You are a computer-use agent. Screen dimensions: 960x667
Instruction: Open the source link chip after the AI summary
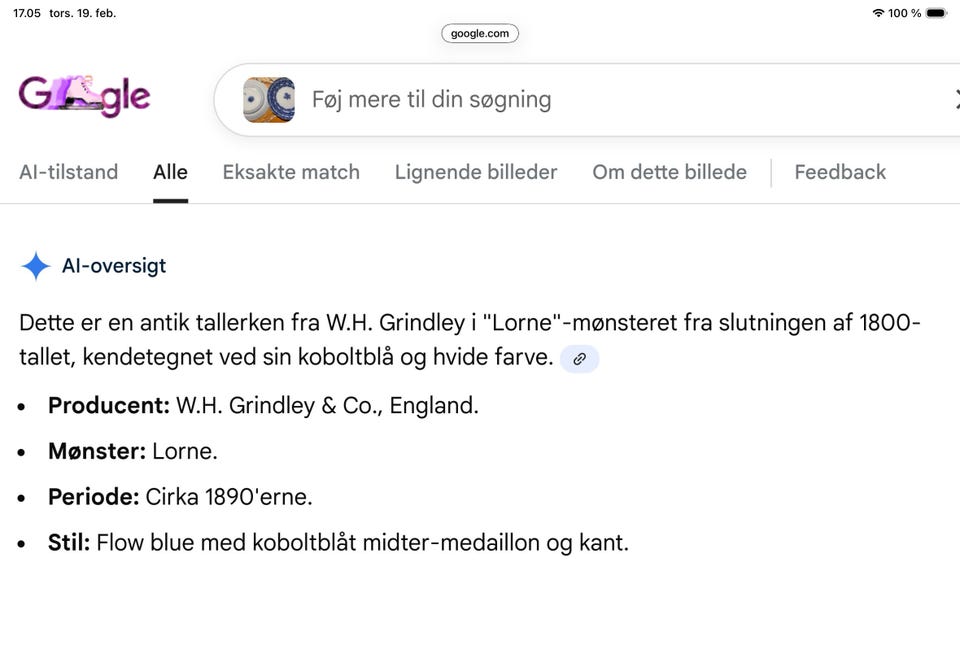tap(579, 358)
